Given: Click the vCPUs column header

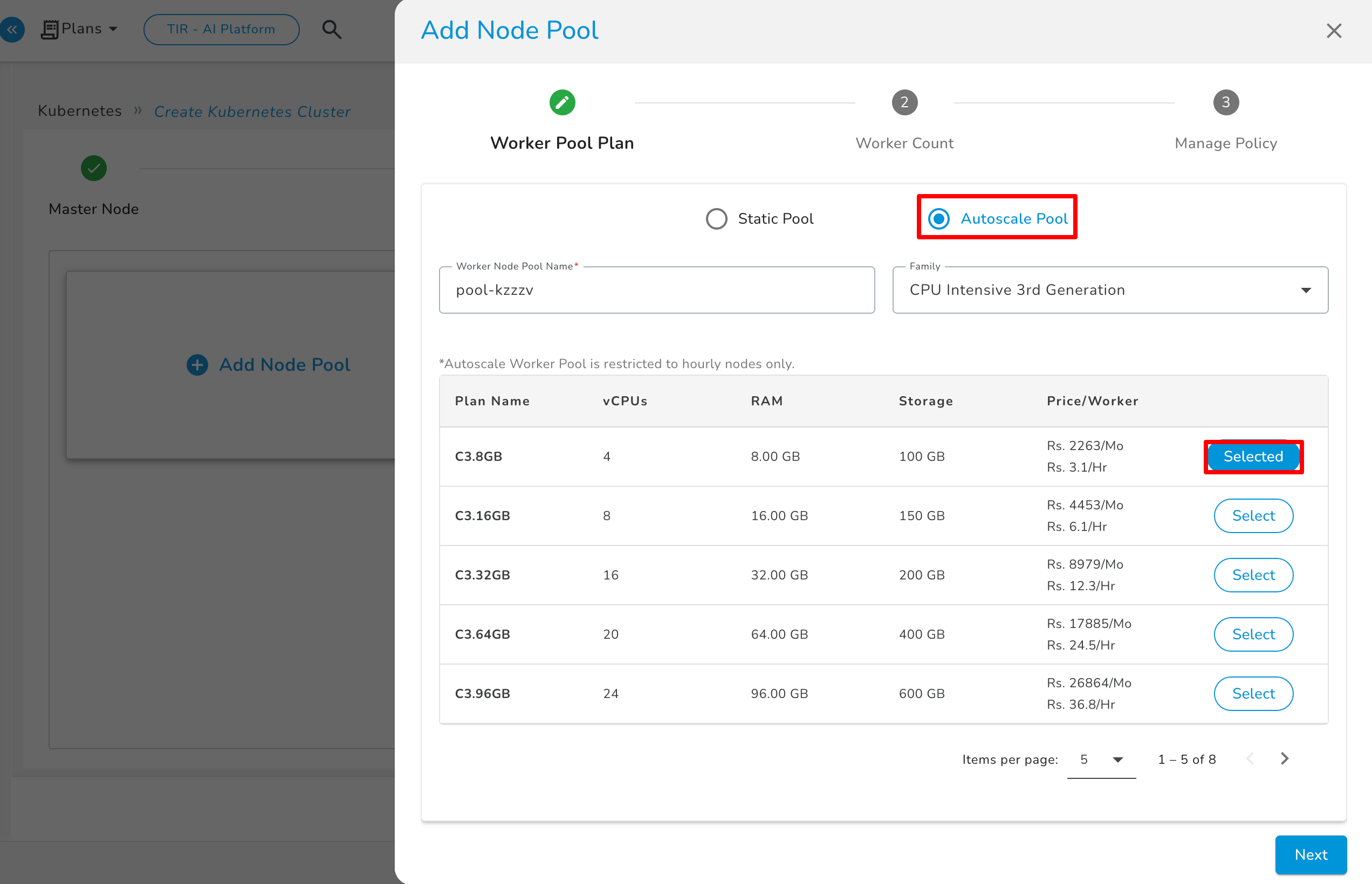Looking at the screenshot, I should [625, 400].
